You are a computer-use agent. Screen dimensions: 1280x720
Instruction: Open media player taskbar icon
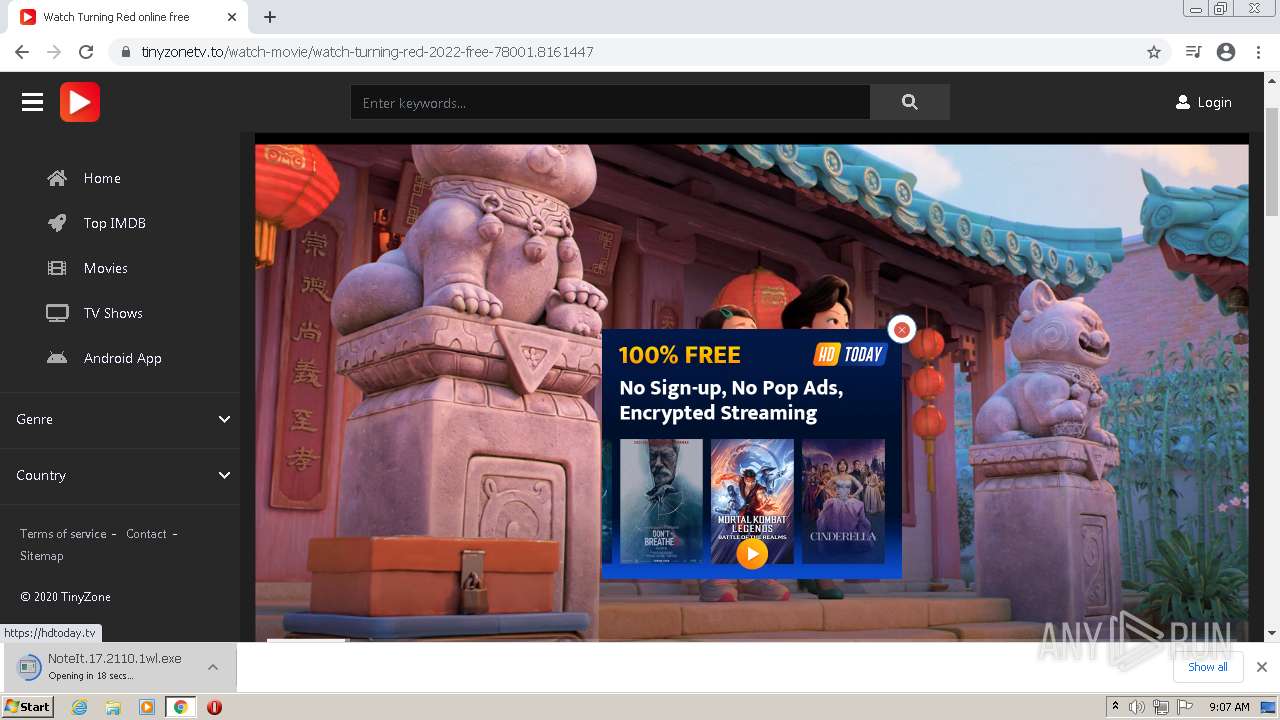click(147, 707)
